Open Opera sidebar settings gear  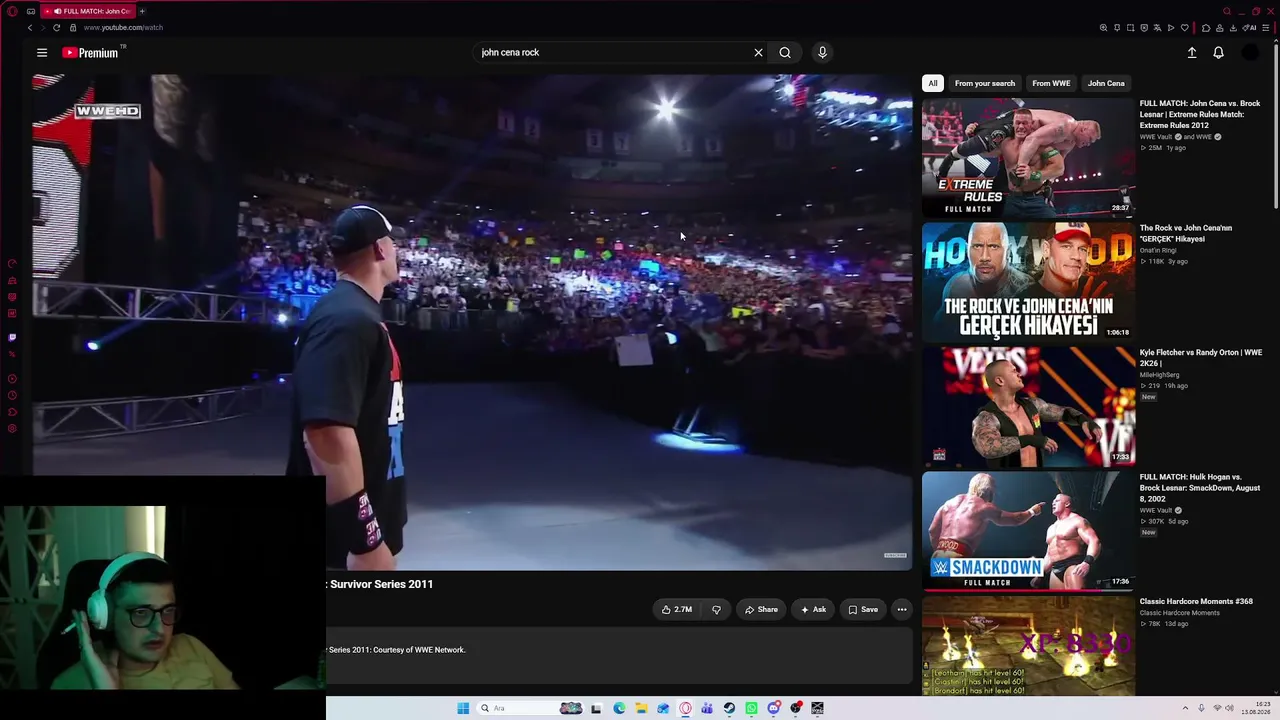[12, 428]
